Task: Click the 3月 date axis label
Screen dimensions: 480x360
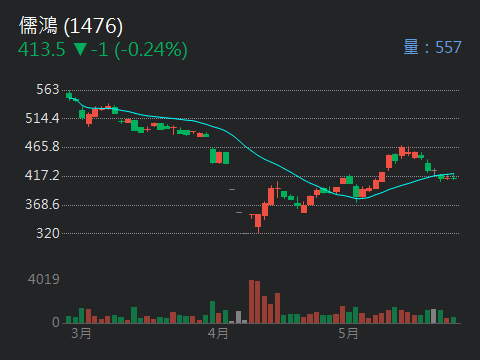Action: coord(81,333)
